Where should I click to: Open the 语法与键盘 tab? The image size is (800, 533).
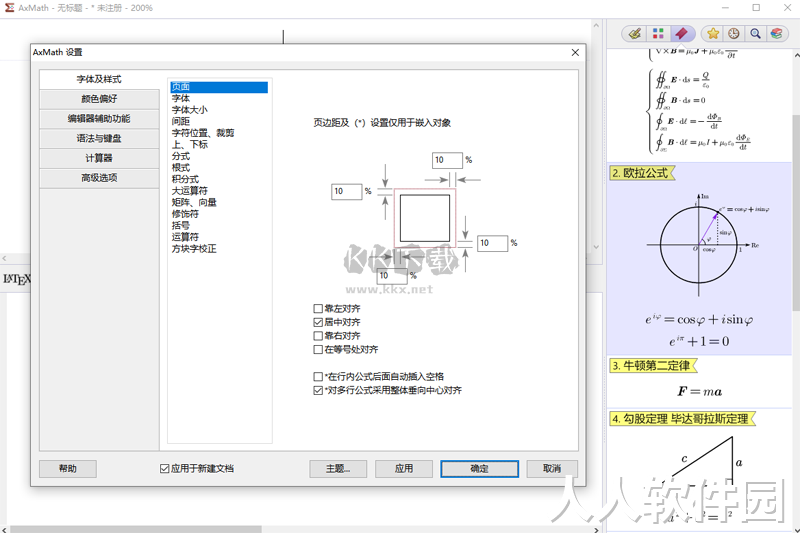click(99, 139)
